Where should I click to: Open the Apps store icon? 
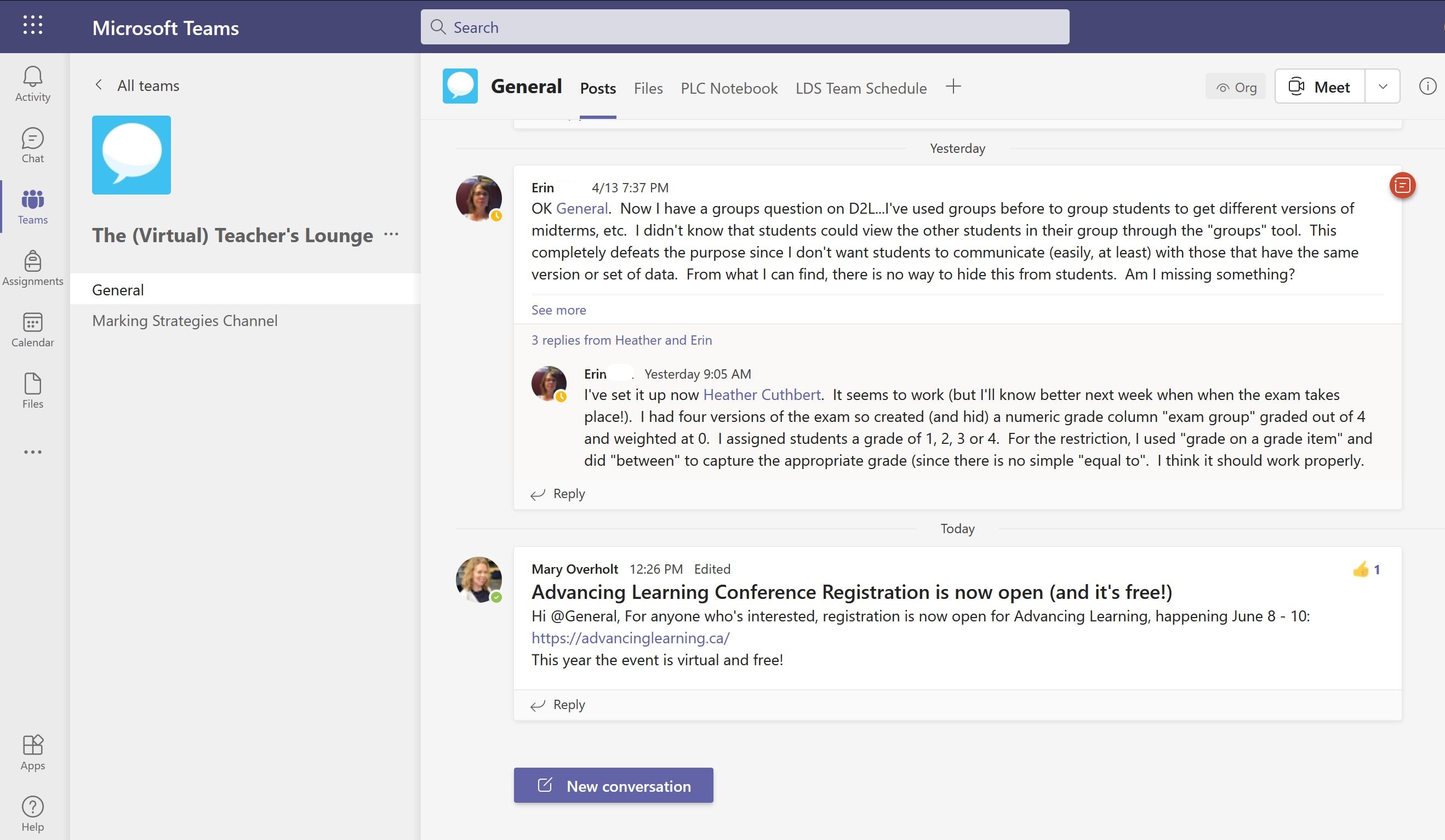(33, 752)
